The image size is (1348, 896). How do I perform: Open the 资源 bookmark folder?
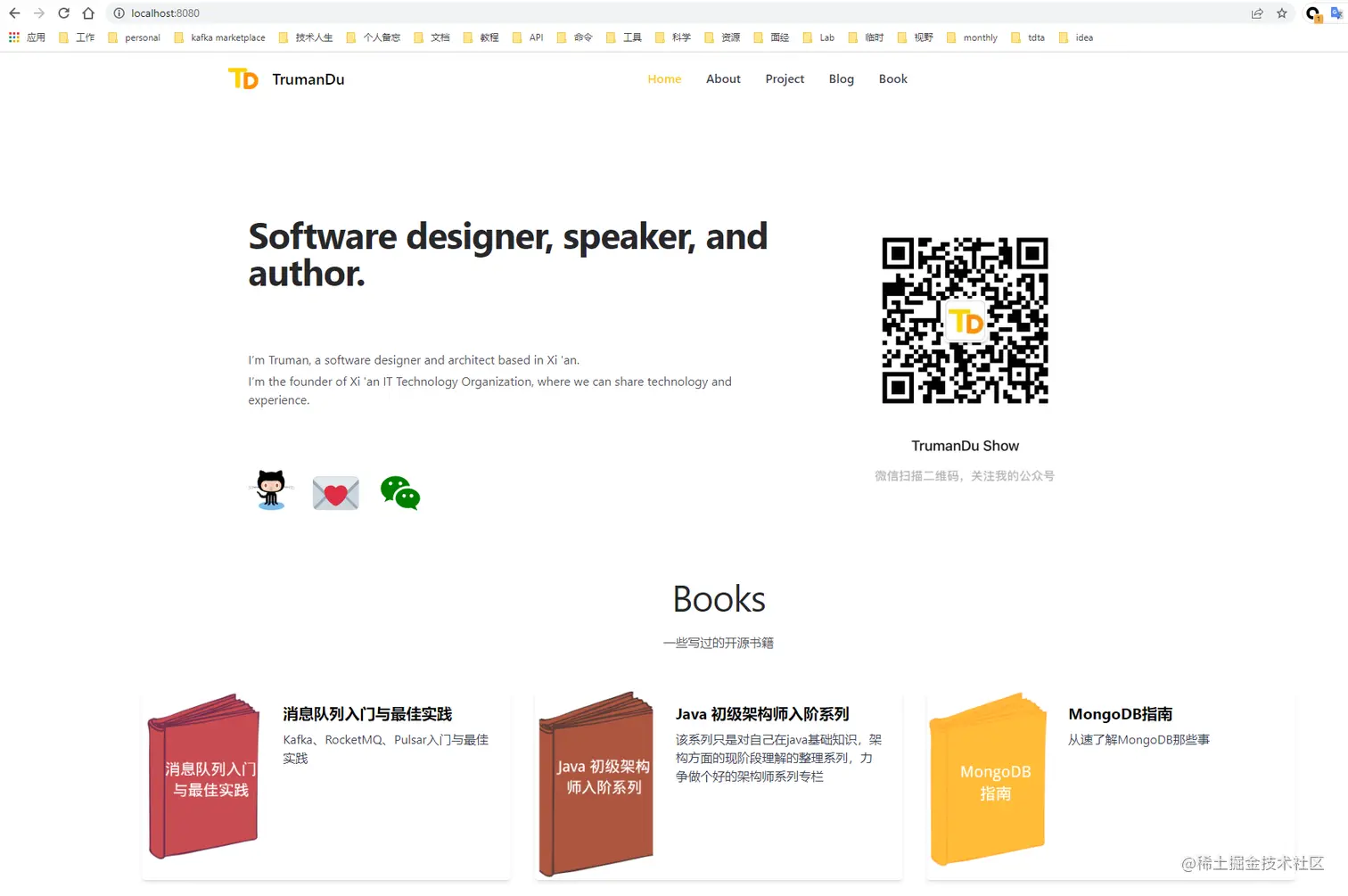click(722, 37)
